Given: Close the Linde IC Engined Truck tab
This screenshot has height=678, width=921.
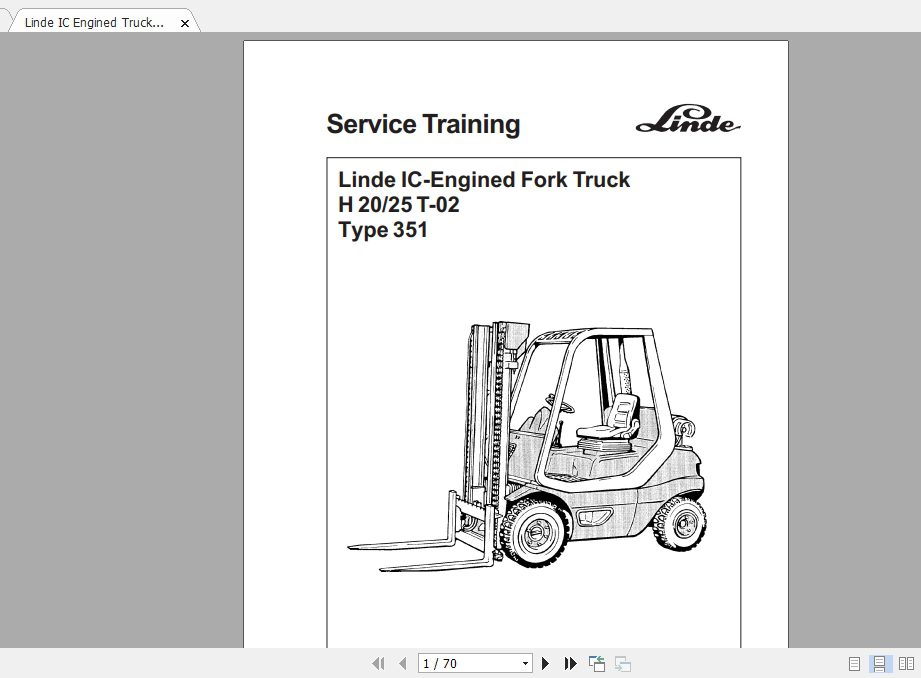Looking at the screenshot, I should [x=184, y=23].
